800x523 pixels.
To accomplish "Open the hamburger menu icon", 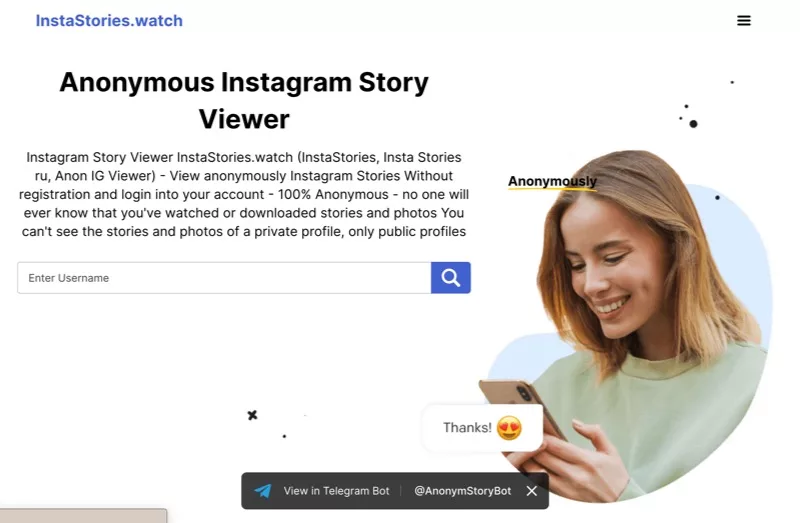I will [x=743, y=20].
